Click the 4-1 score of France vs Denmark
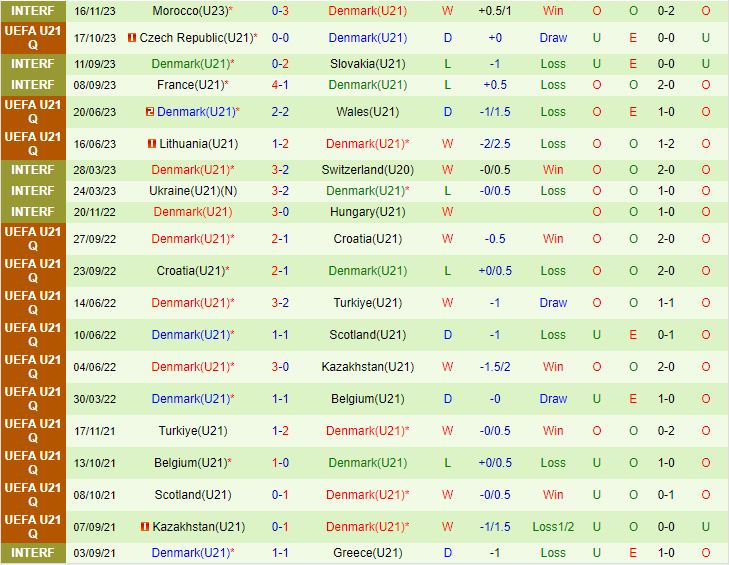This screenshot has height=565, width=729. point(280,85)
